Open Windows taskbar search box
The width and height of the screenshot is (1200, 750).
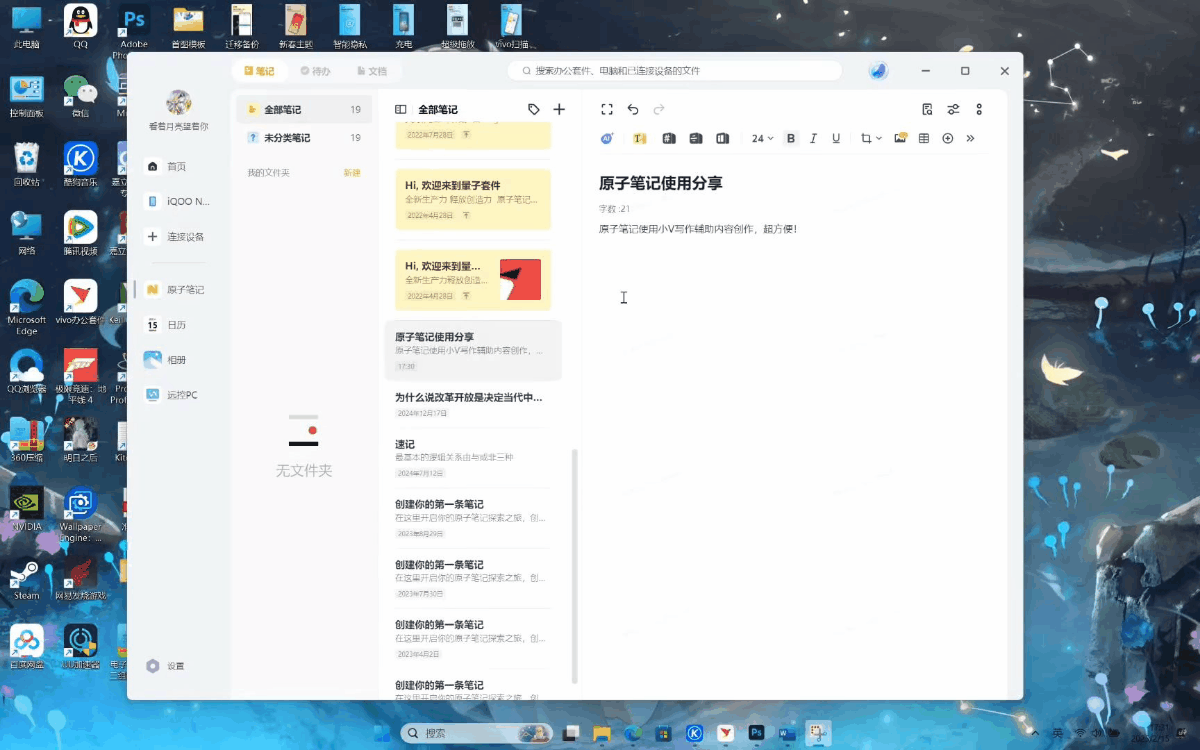(475, 733)
